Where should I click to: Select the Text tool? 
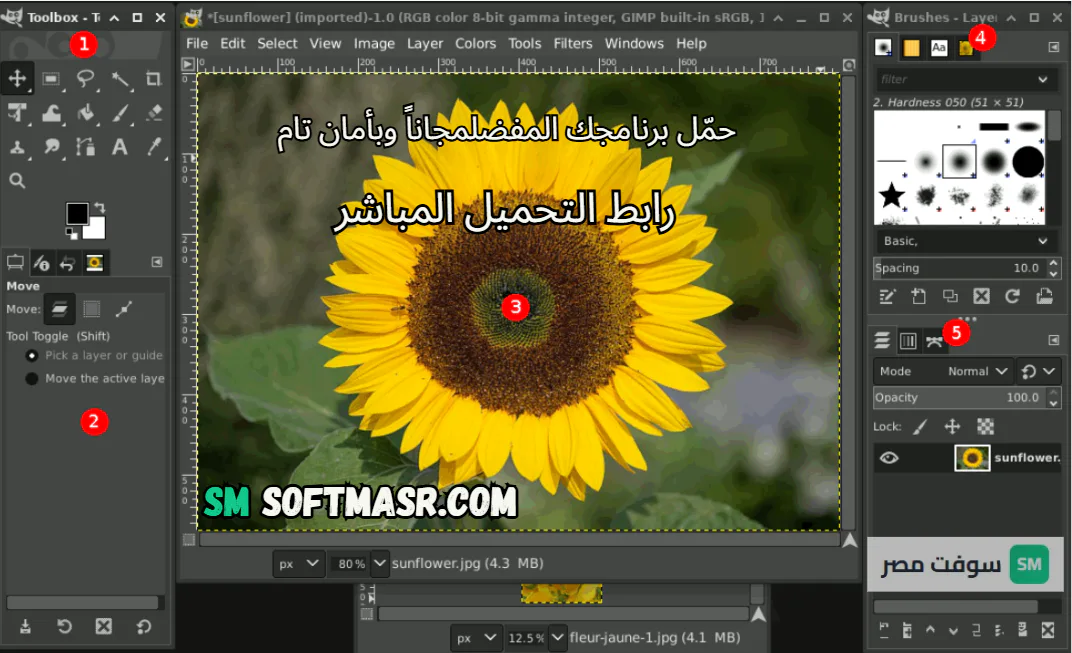coord(120,147)
